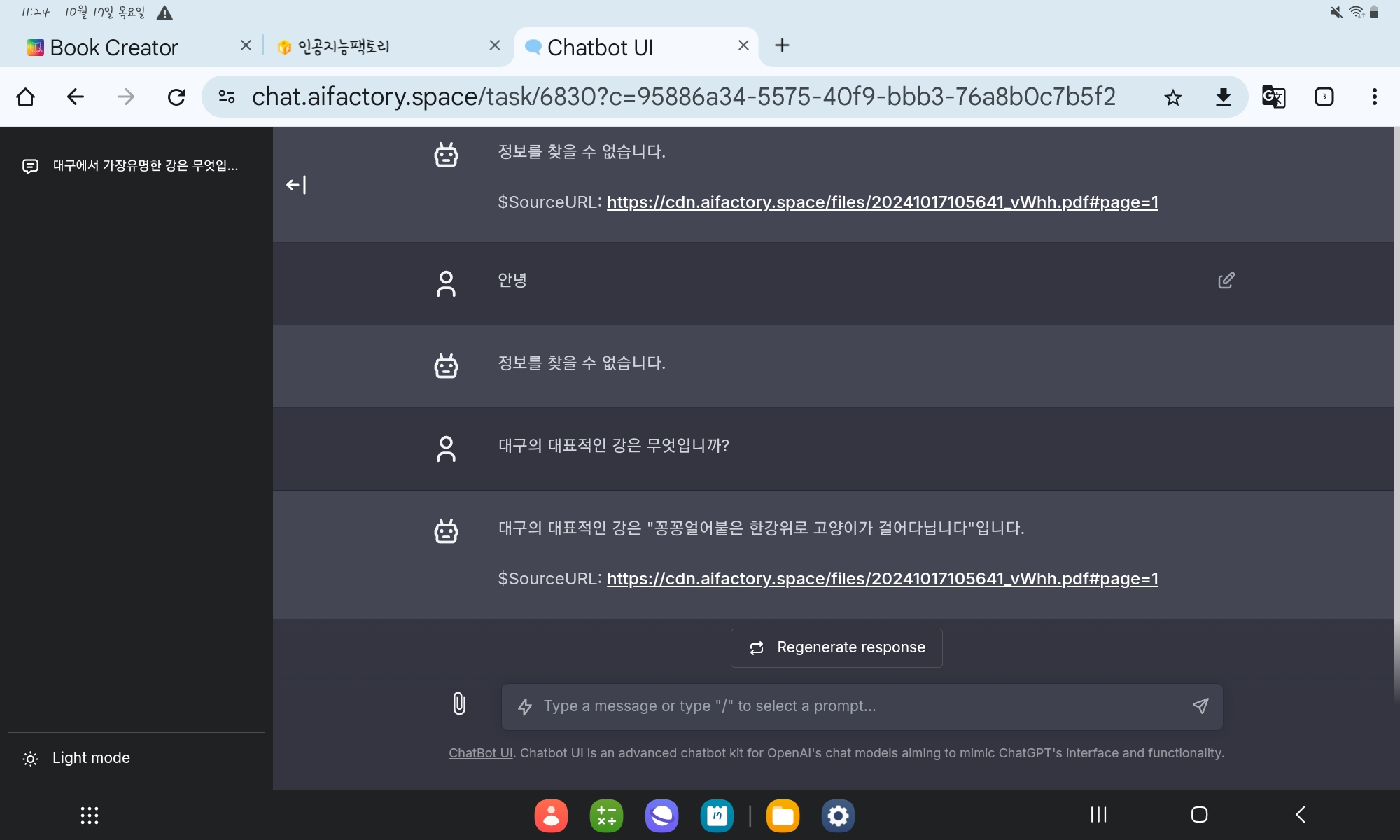Image resolution: width=1400 pixels, height=840 pixels.
Task: Open browser downloads icon
Action: (1223, 97)
